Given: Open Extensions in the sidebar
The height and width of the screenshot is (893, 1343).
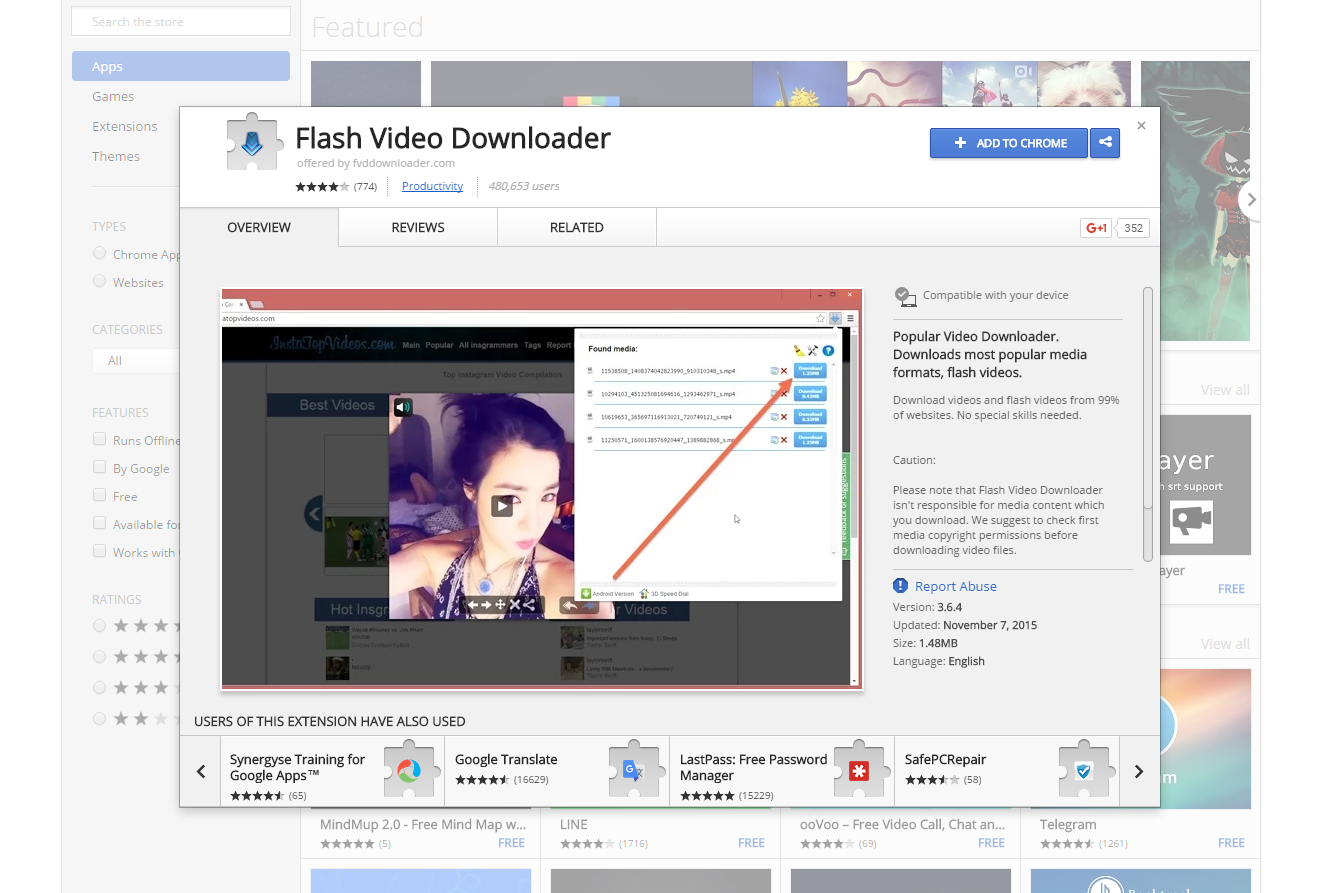Looking at the screenshot, I should pyautogui.click(x=125, y=126).
